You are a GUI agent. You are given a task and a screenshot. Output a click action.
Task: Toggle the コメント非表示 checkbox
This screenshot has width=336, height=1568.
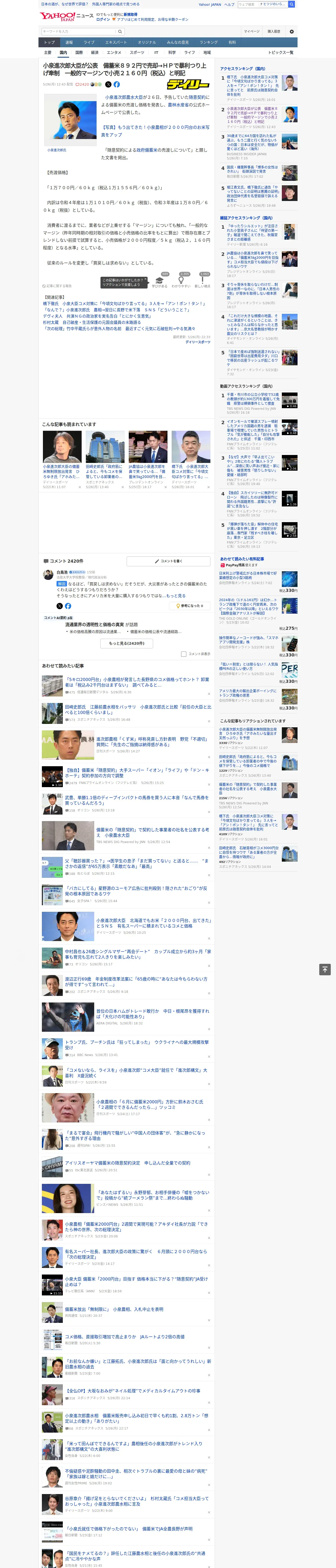tap(183, 654)
